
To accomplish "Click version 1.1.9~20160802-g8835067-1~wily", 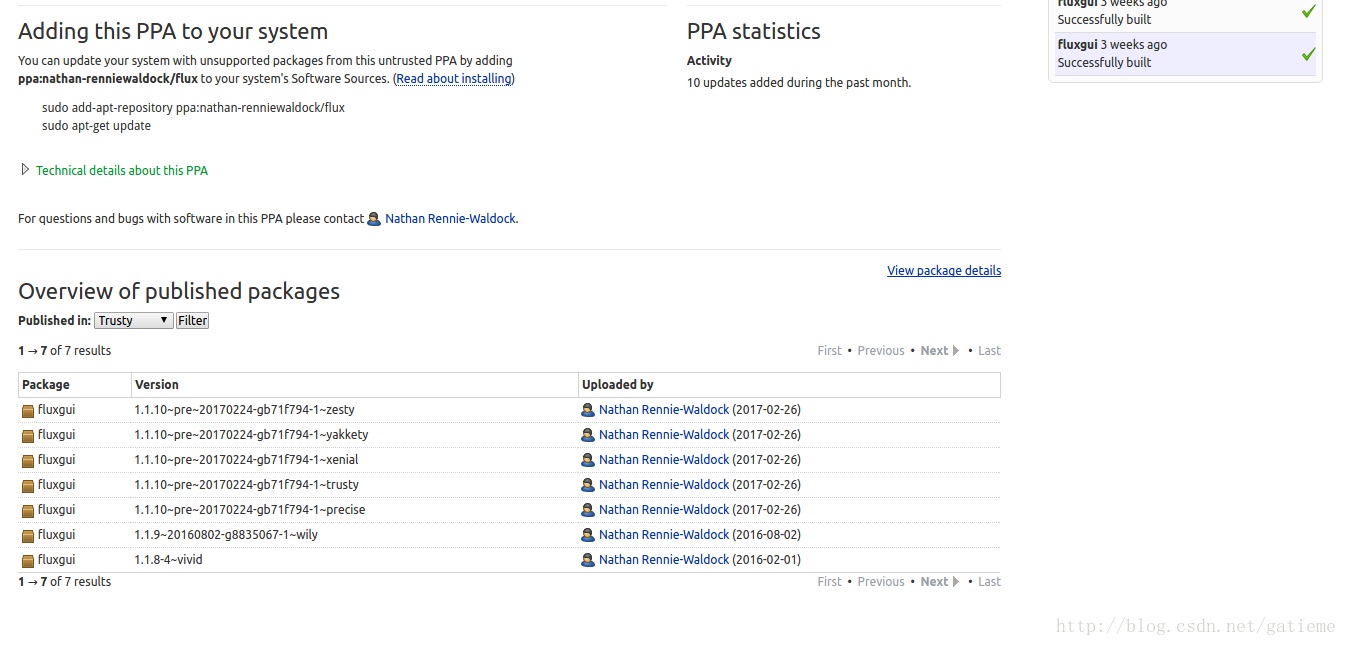I will pos(226,535).
